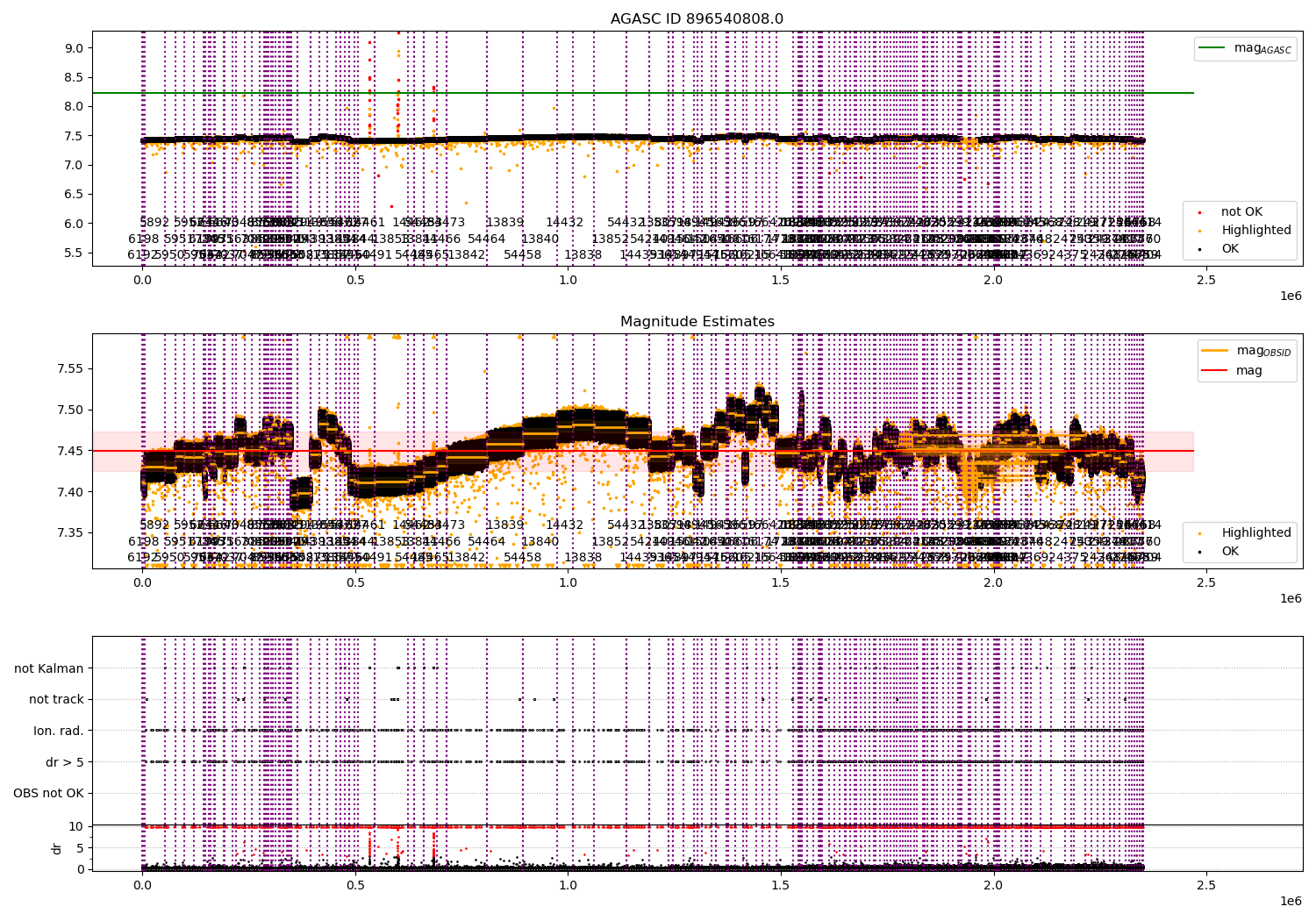The height and width of the screenshot is (921, 1316).
Task: Click the green line sample in top legend
Action: 1212,48
